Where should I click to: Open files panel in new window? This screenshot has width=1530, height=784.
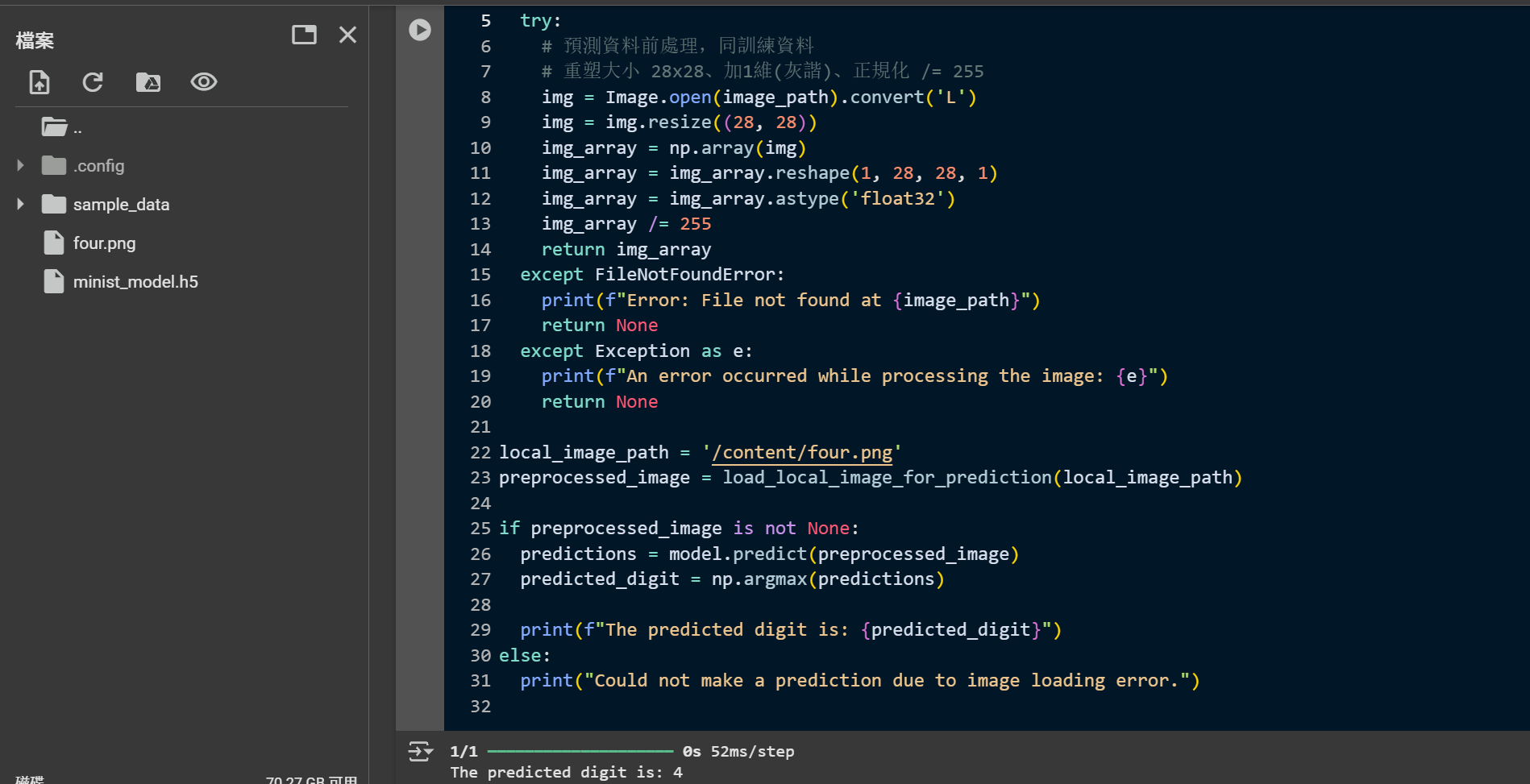[304, 35]
